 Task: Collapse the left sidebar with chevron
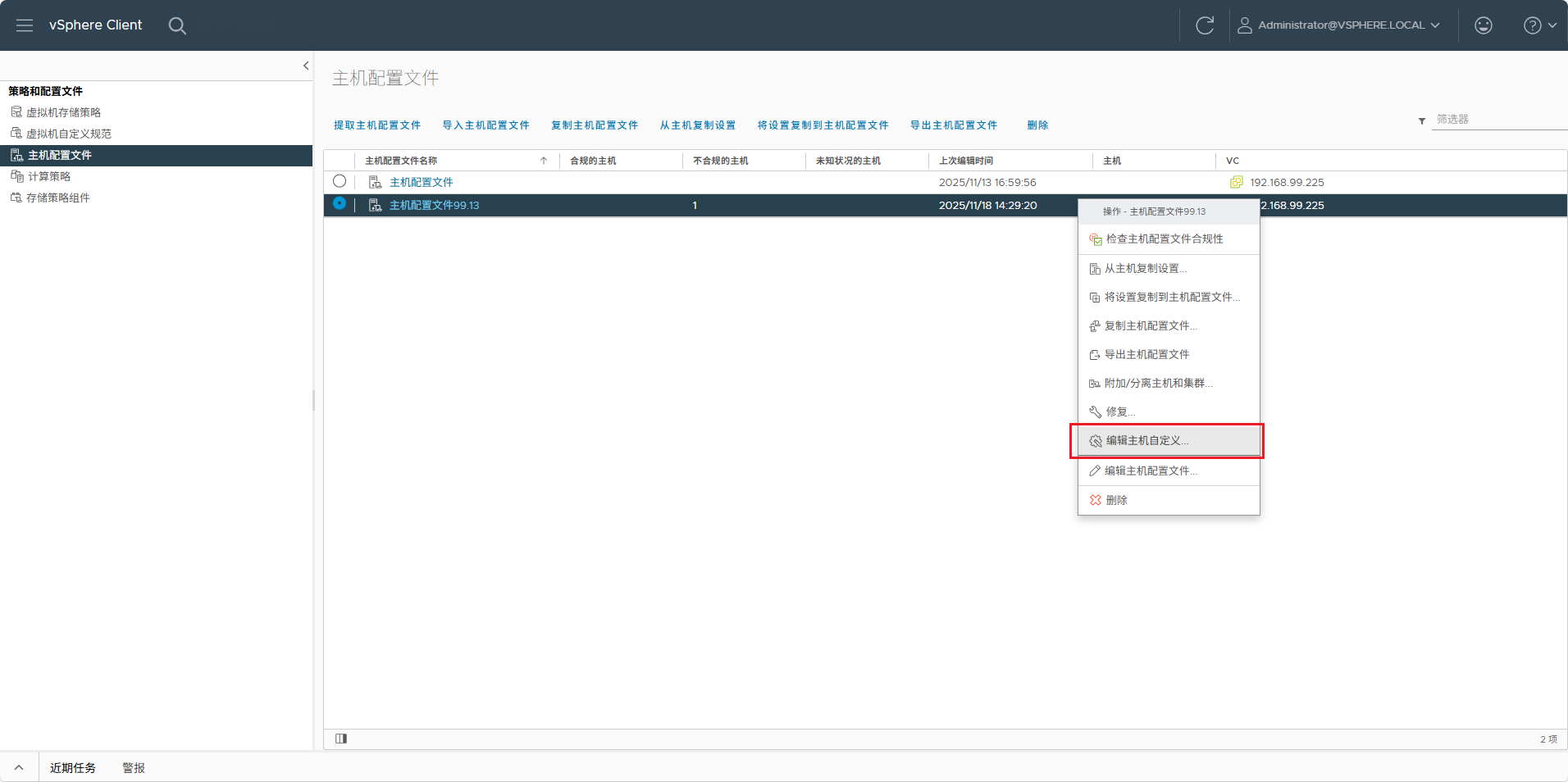(x=306, y=66)
